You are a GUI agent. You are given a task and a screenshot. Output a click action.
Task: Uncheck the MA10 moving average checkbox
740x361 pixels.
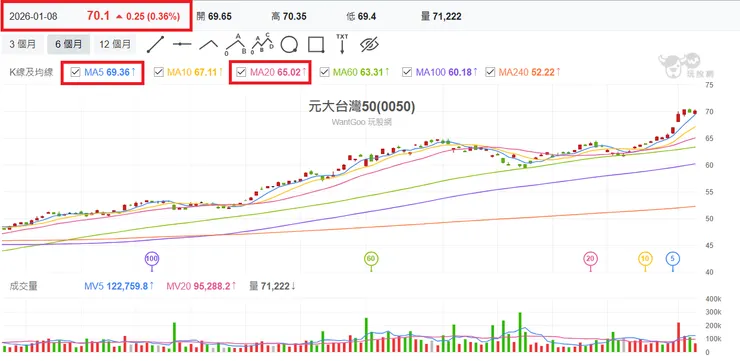pyautogui.click(x=159, y=72)
